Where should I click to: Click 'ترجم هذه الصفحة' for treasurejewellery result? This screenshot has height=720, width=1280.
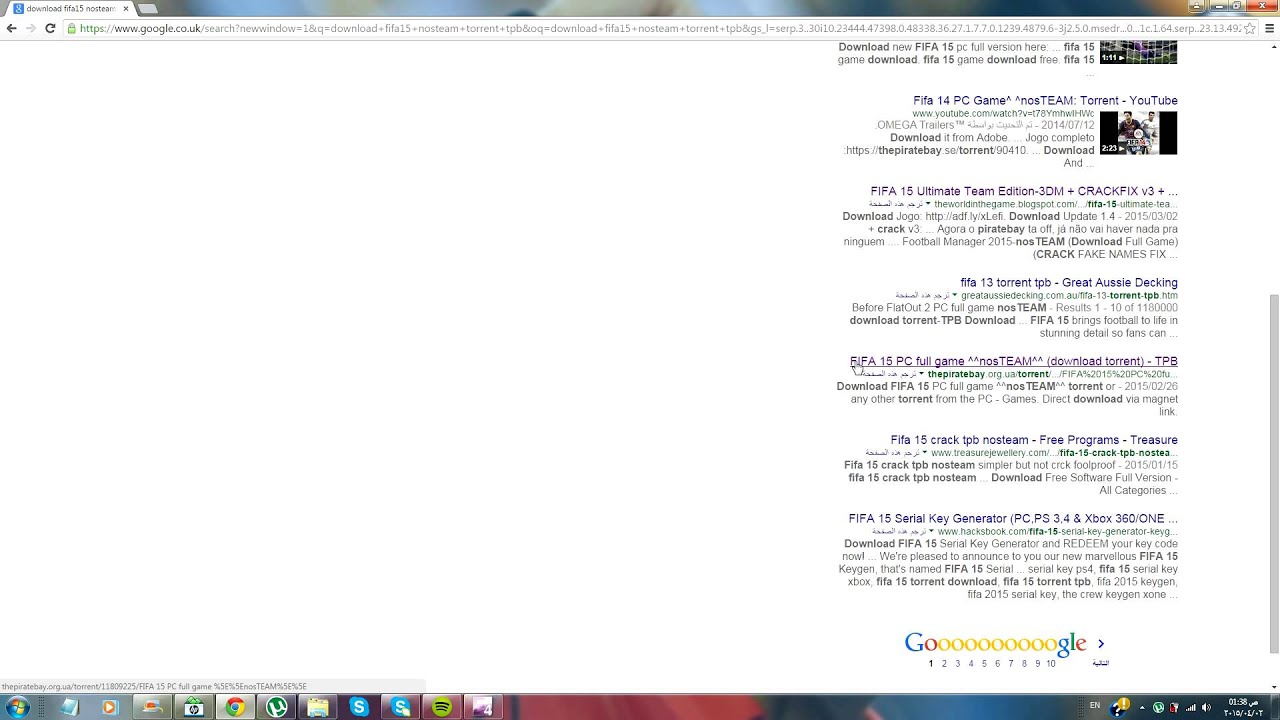(x=892, y=453)
